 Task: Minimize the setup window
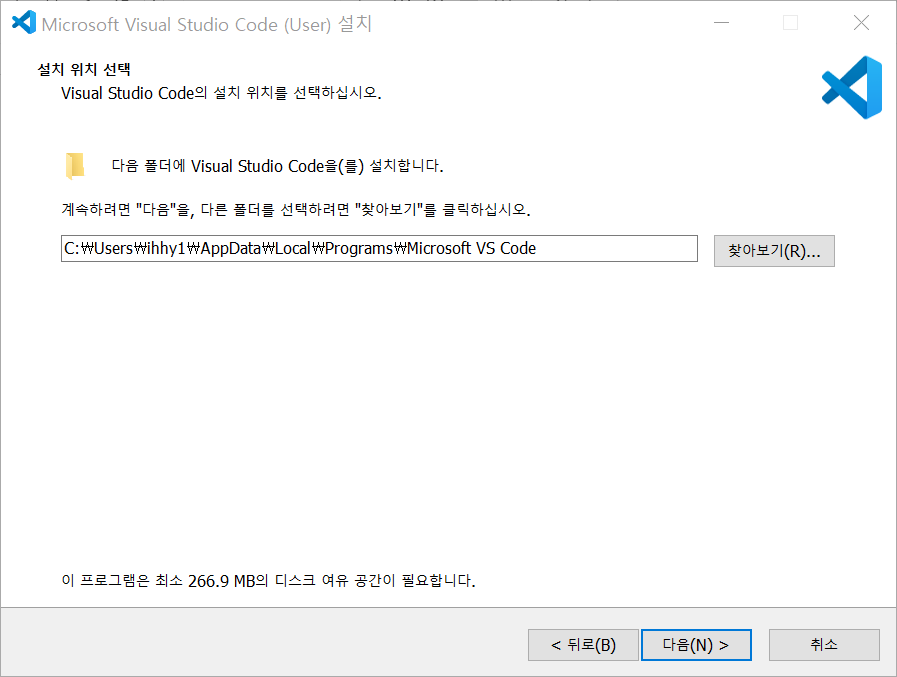point(721,23)
